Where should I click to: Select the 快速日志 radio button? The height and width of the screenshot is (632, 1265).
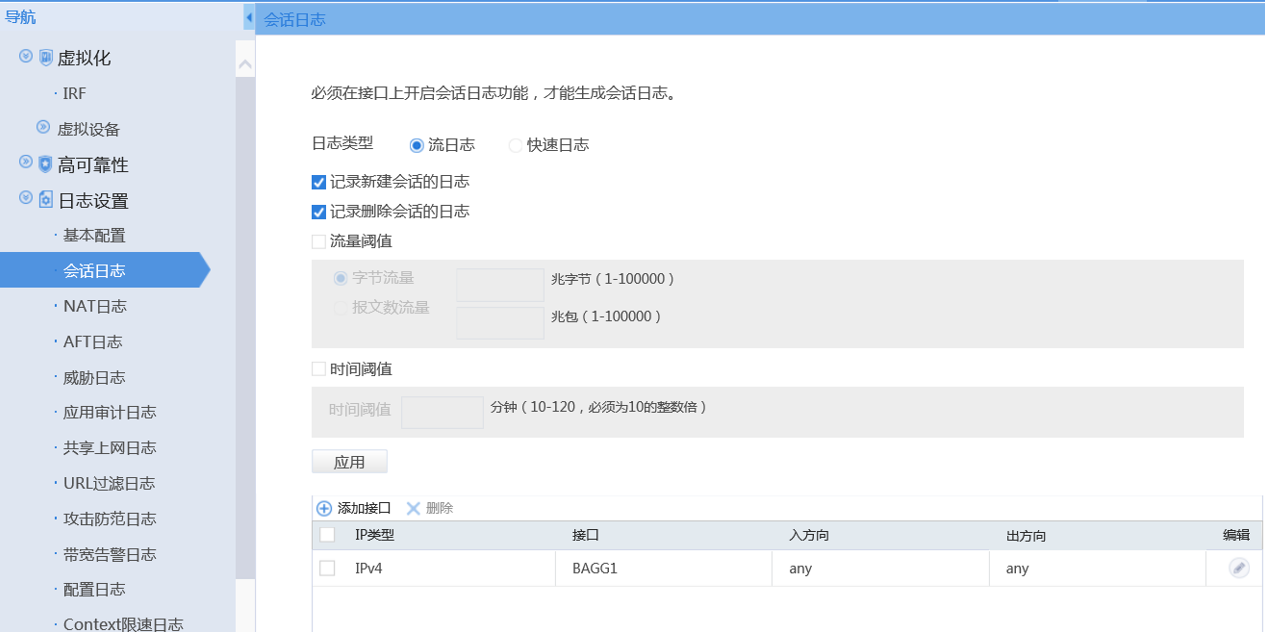(x=516, y=145)
